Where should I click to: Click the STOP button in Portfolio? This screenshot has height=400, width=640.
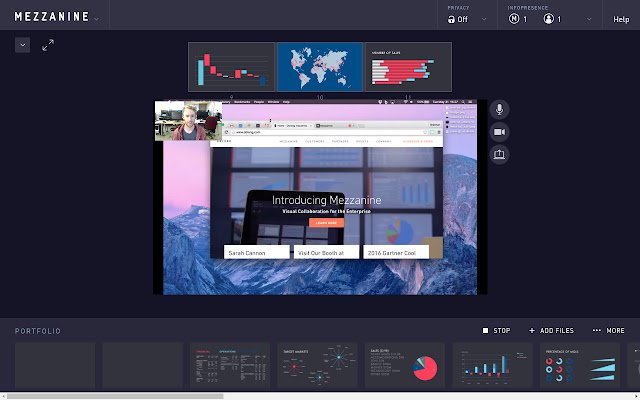496,331
